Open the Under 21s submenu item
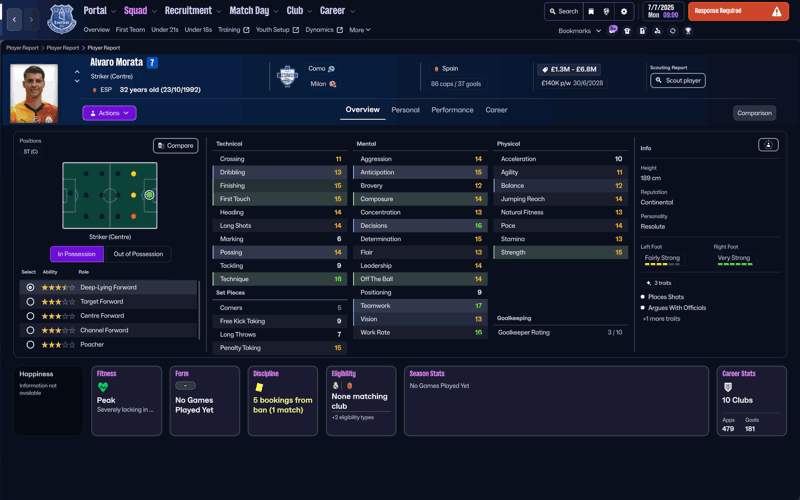 [165, 30]
